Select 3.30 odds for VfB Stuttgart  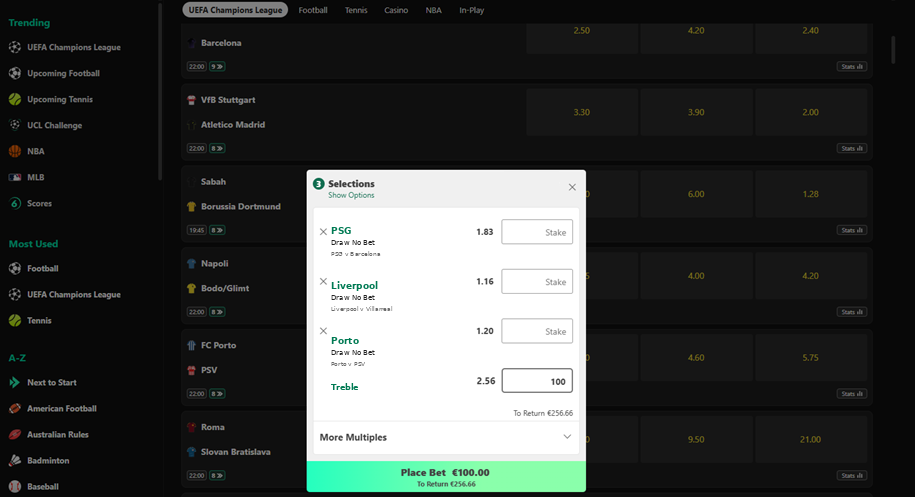[582, 112]
